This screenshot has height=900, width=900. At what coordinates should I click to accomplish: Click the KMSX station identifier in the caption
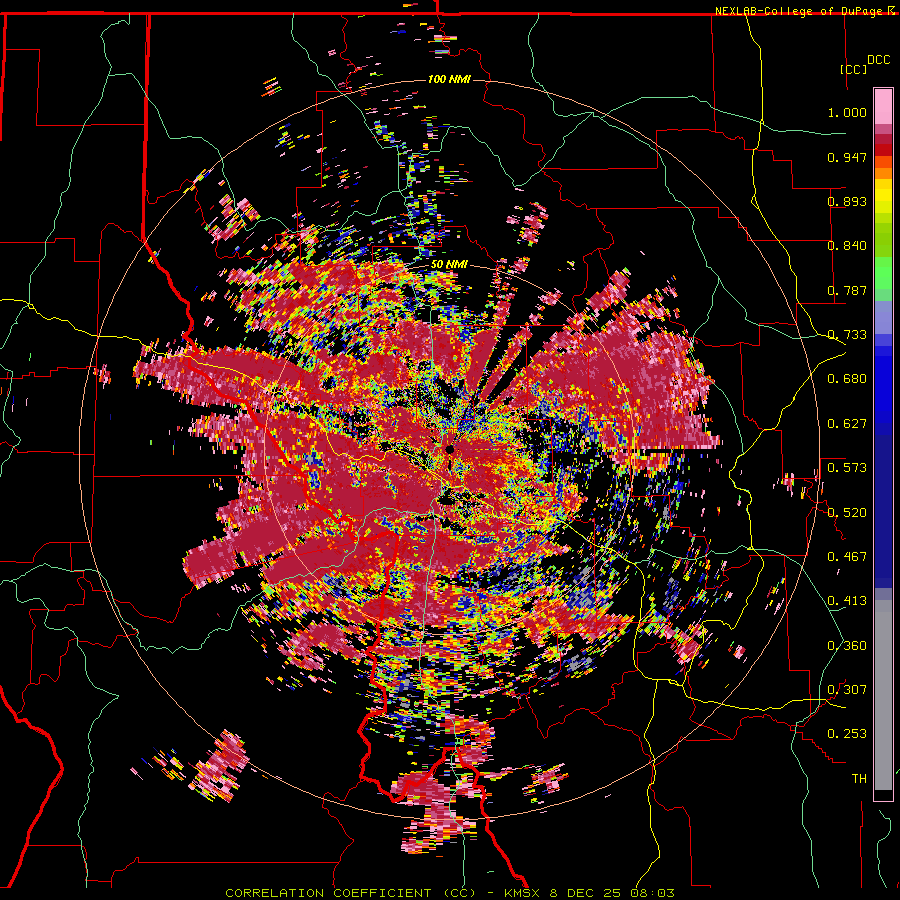[524, 893]
